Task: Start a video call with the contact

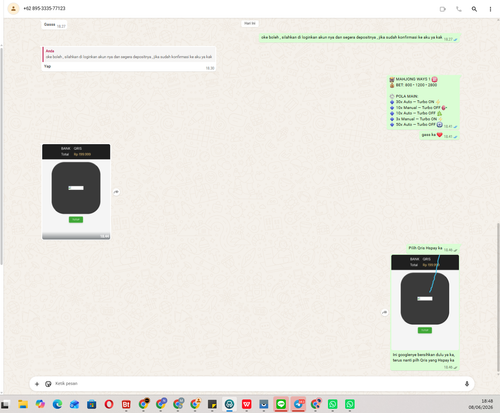Action: coord(442,9)
